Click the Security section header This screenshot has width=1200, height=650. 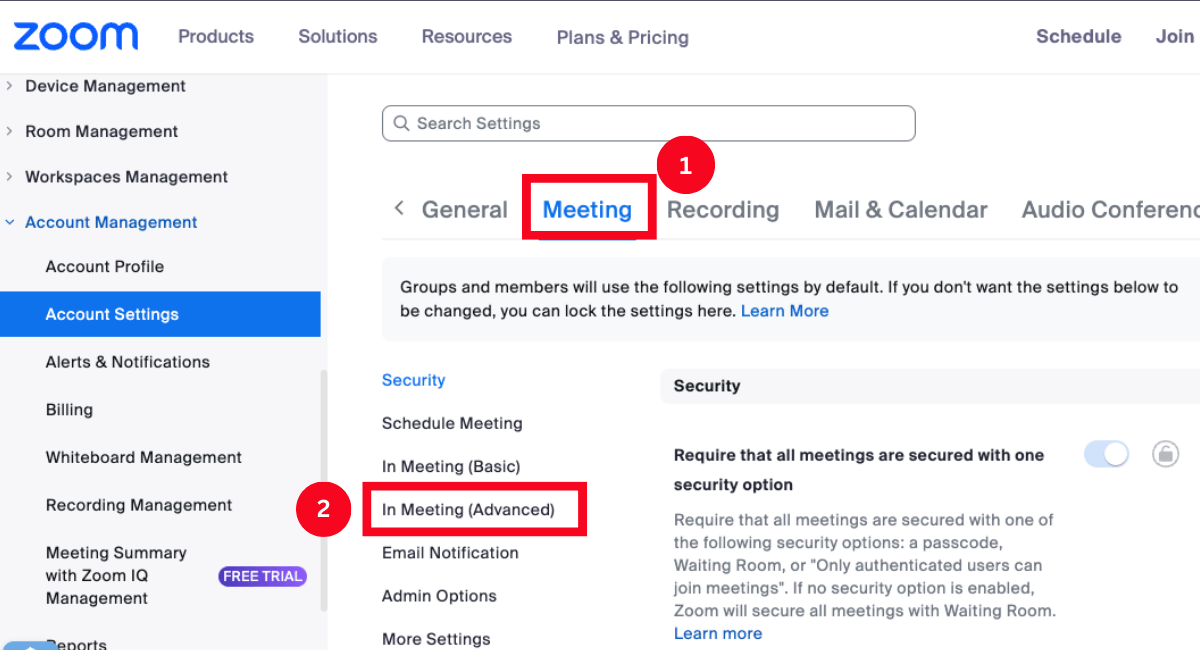coord(930,386)
